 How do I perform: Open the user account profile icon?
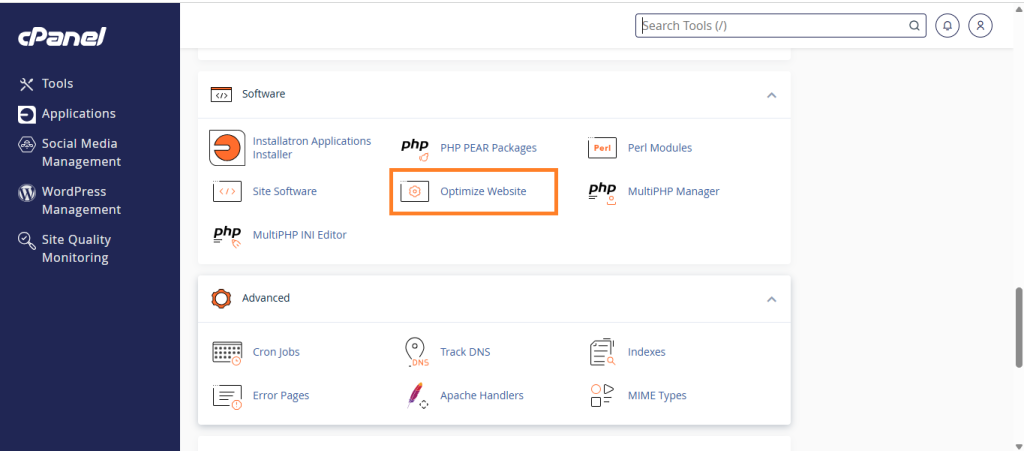coord(980,26)
